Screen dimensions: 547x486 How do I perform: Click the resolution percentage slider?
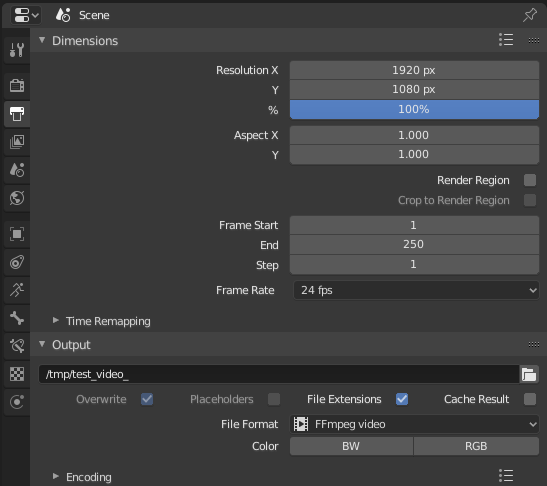click(x=414, y=110)
